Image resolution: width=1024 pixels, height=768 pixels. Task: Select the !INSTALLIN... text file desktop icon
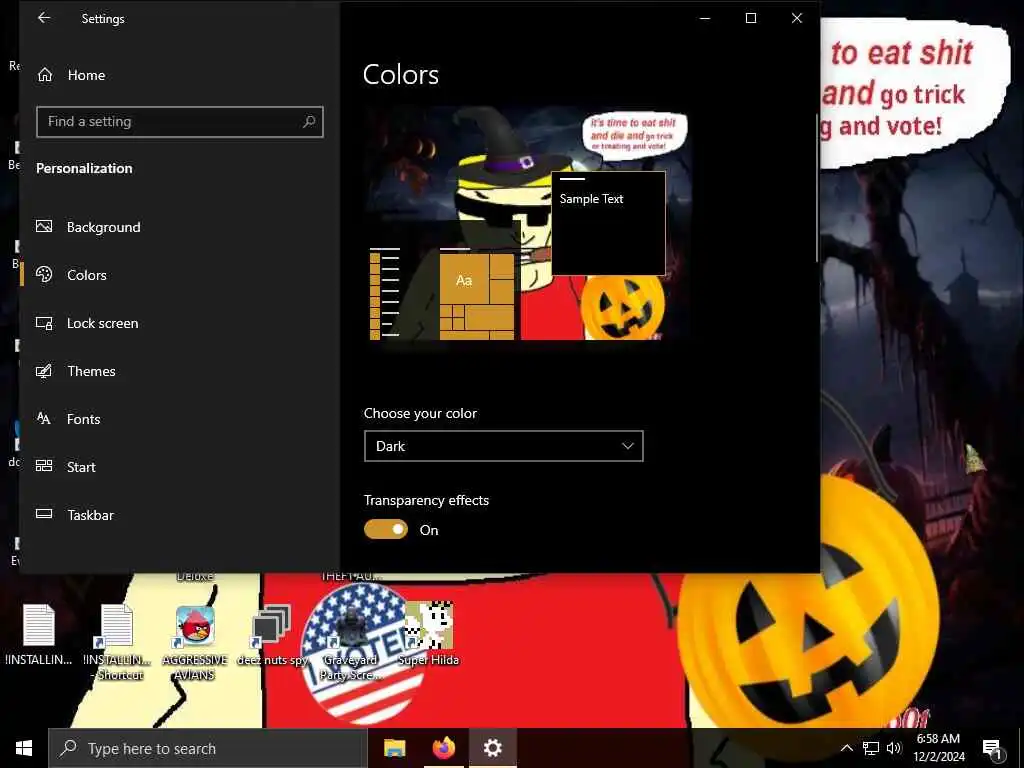tap(39, 635)
